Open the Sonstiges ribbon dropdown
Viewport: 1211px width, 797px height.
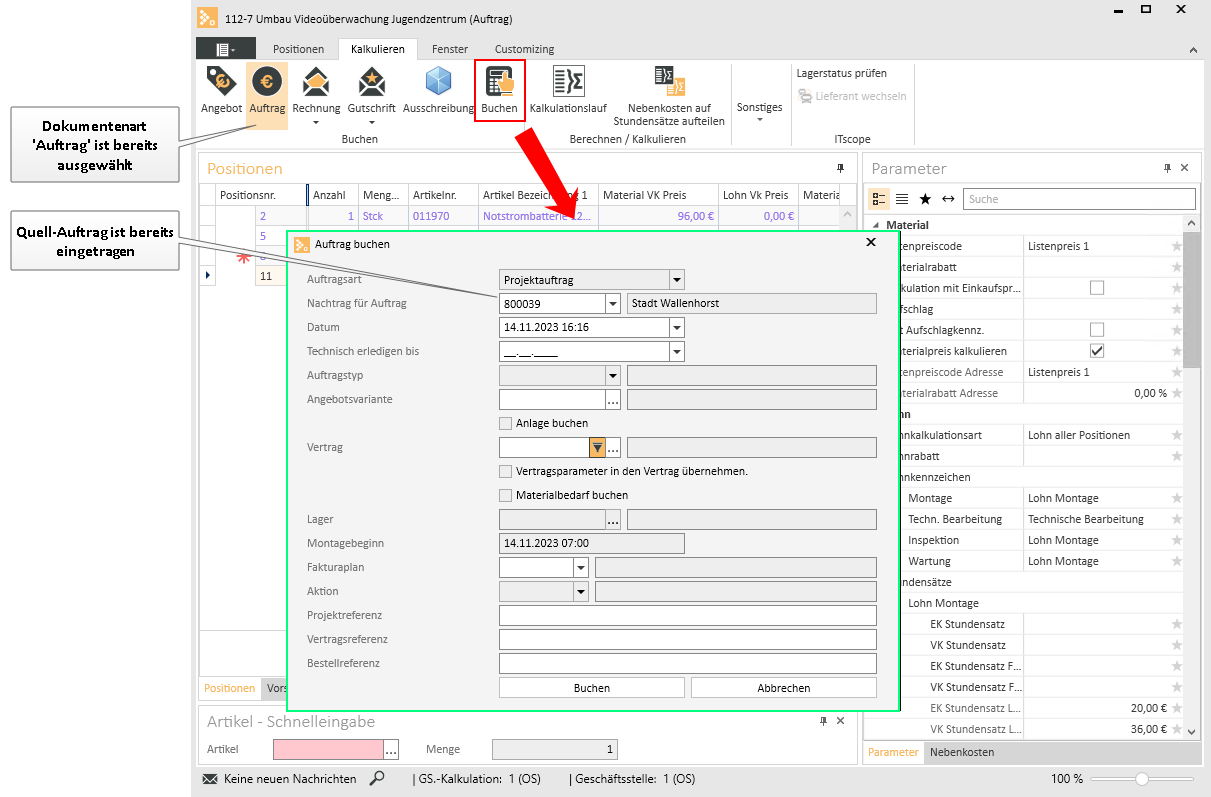760,113
